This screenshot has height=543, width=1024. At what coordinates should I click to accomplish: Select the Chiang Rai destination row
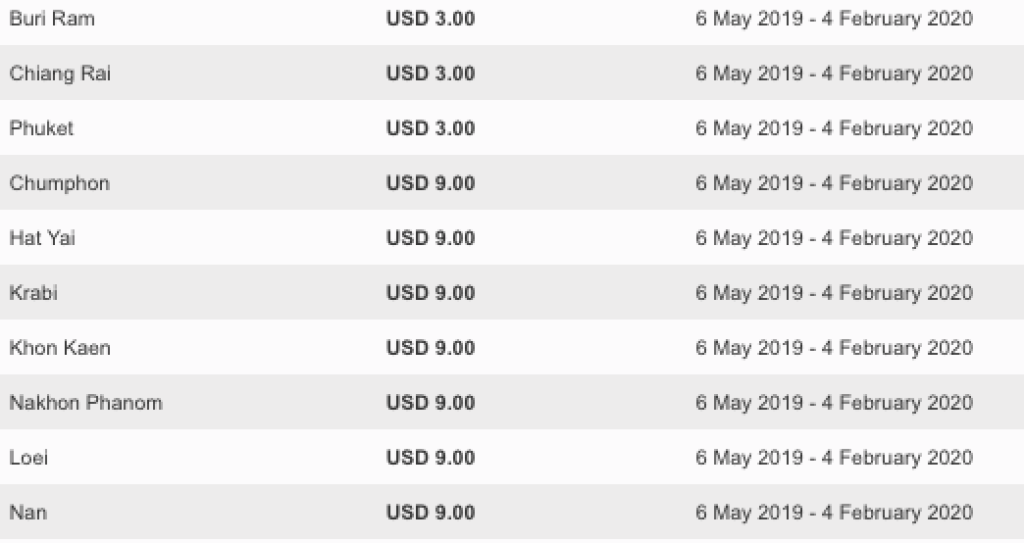pyautogui.click(x=60, y=74)
